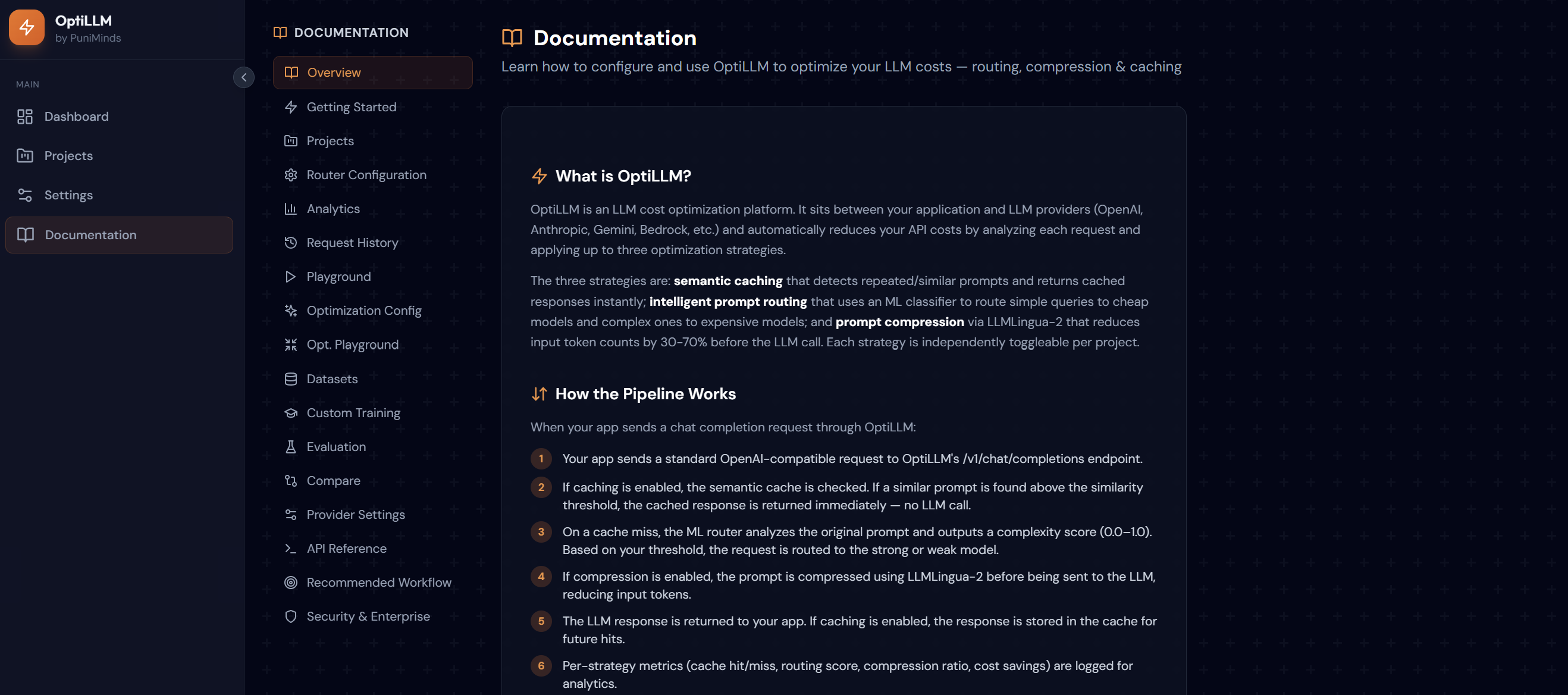Open the Optimization Config sparkle icon
Image resolution: width=1568 pixels, height=695 pixels.
(x=291, y=311)
